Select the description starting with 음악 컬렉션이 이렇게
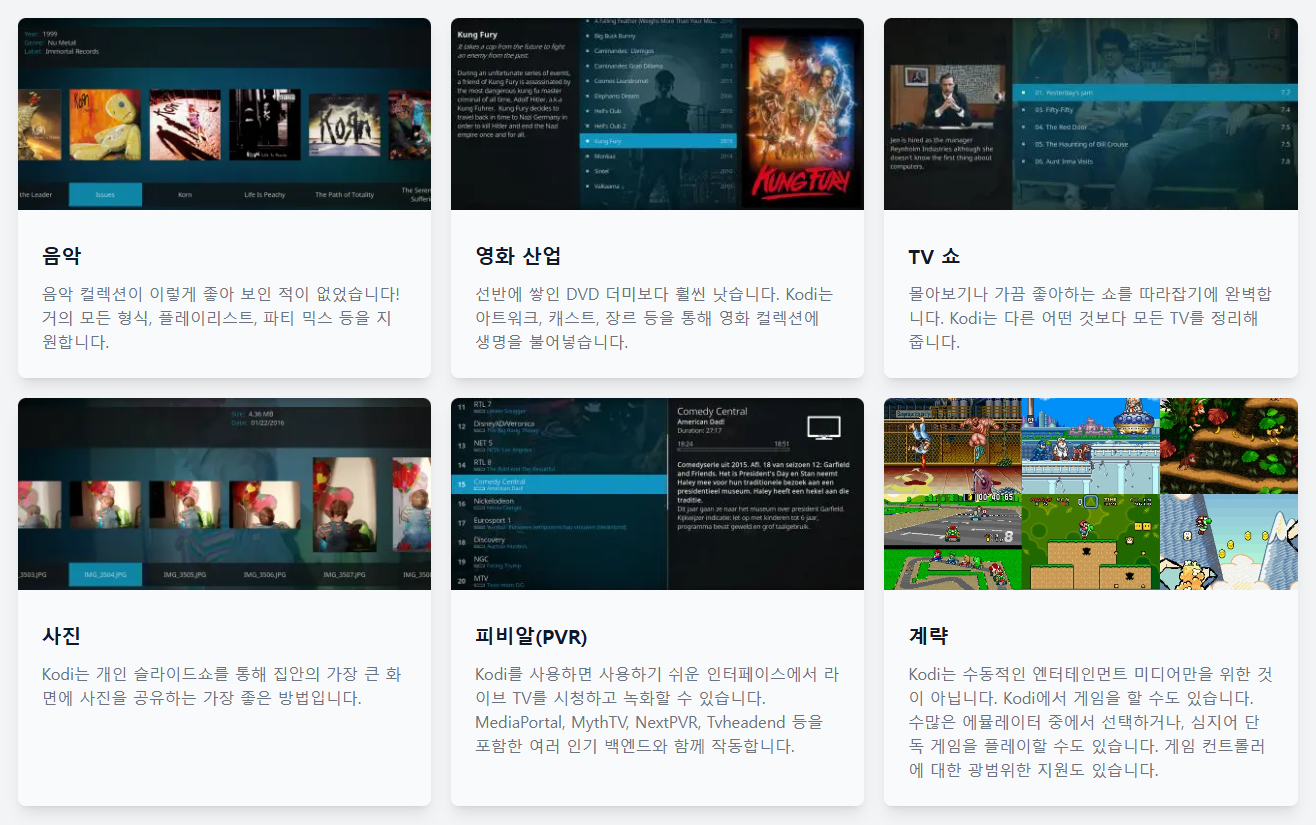Image resolution: width=1316 pixels, height=825 pixels. (223, 318)
